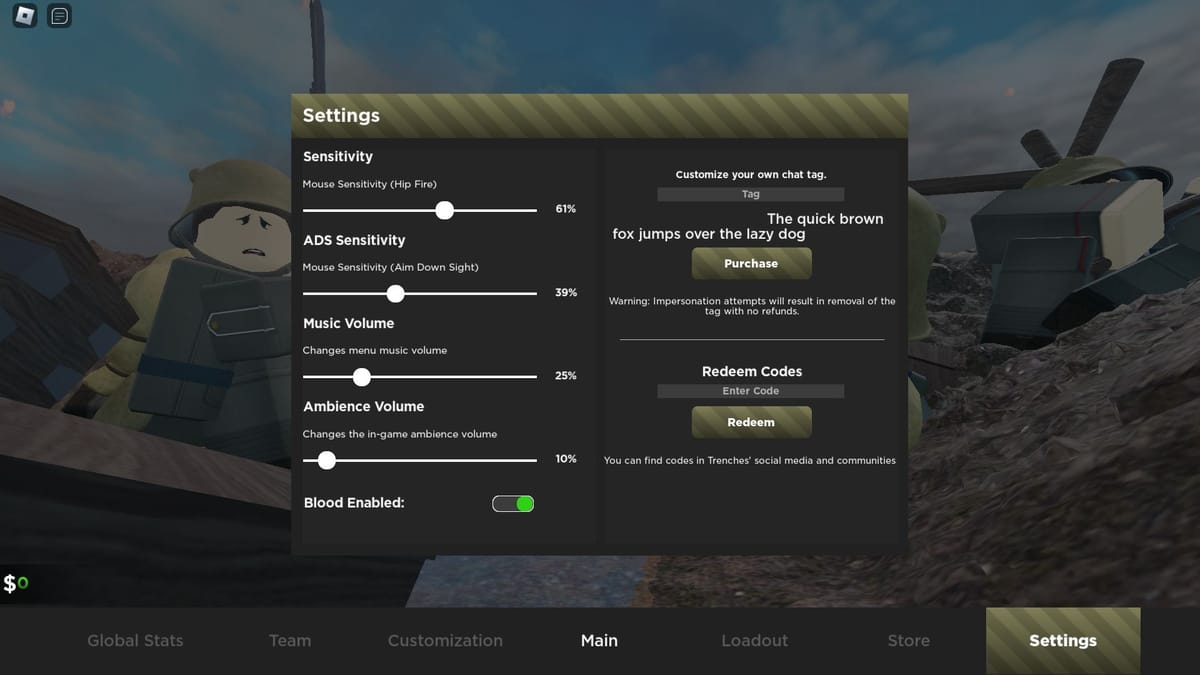Select the Main tab

click(x=599, y=641)
